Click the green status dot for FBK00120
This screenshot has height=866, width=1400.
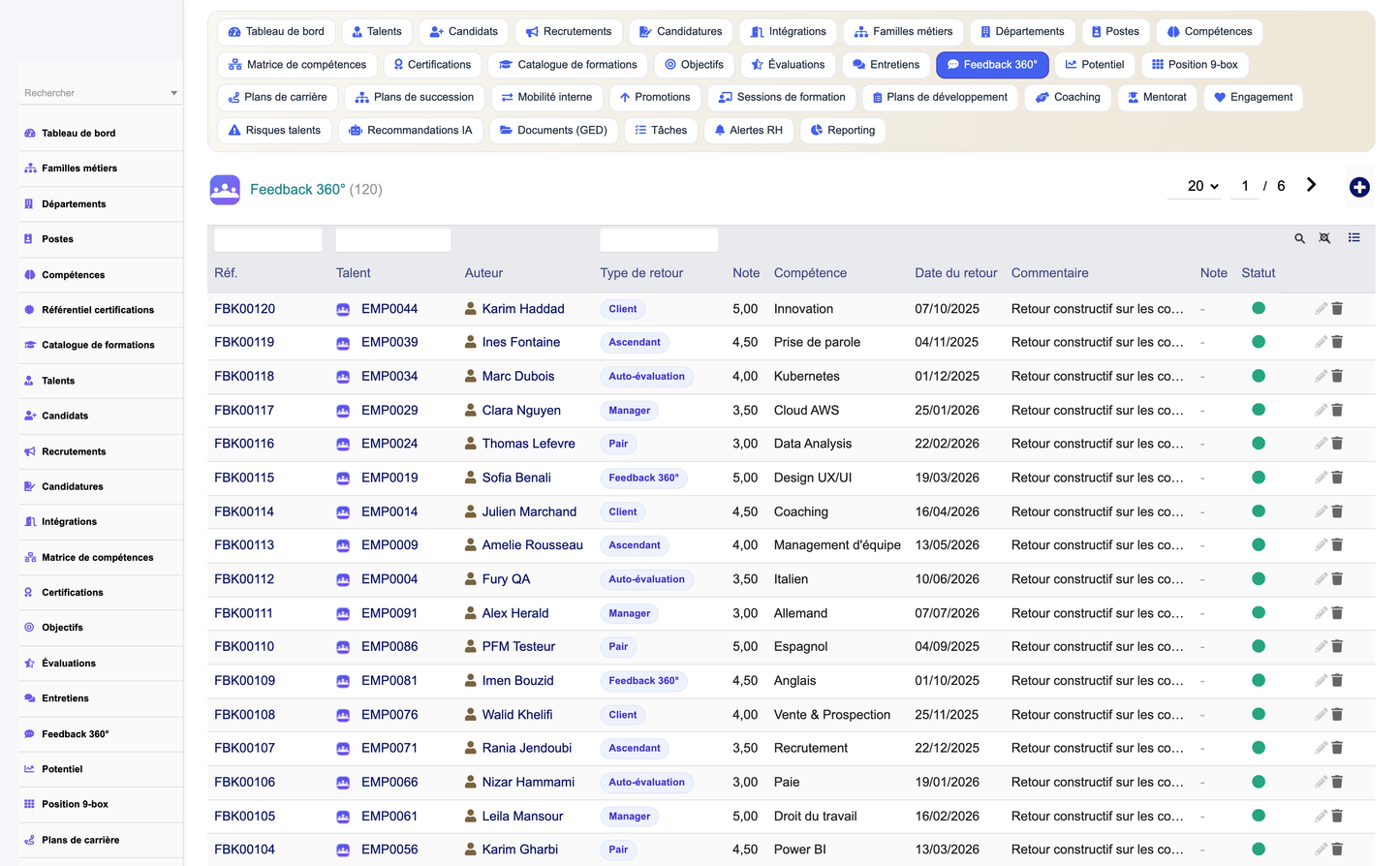pos(1259,308)
